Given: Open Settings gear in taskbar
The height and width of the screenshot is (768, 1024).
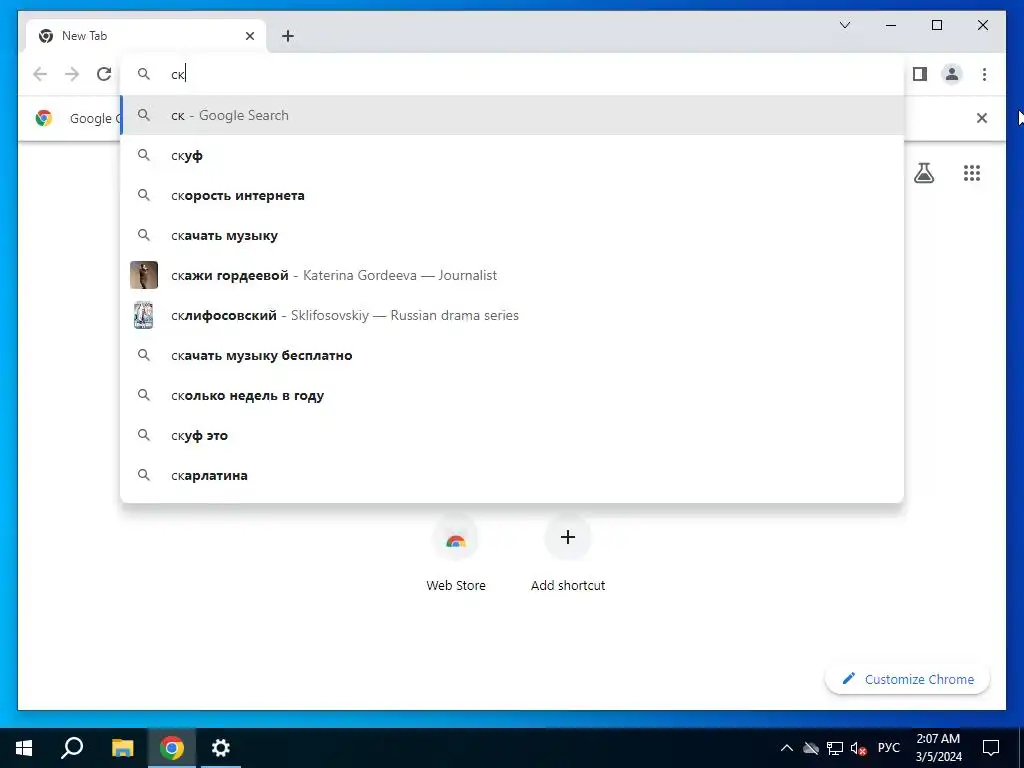Looking at the screenshot, I should pos(221,748).
